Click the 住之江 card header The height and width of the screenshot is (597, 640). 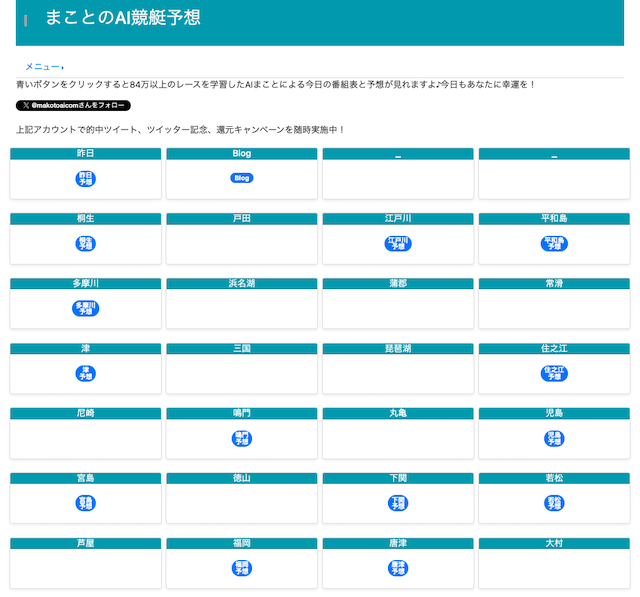coord(554,348)
